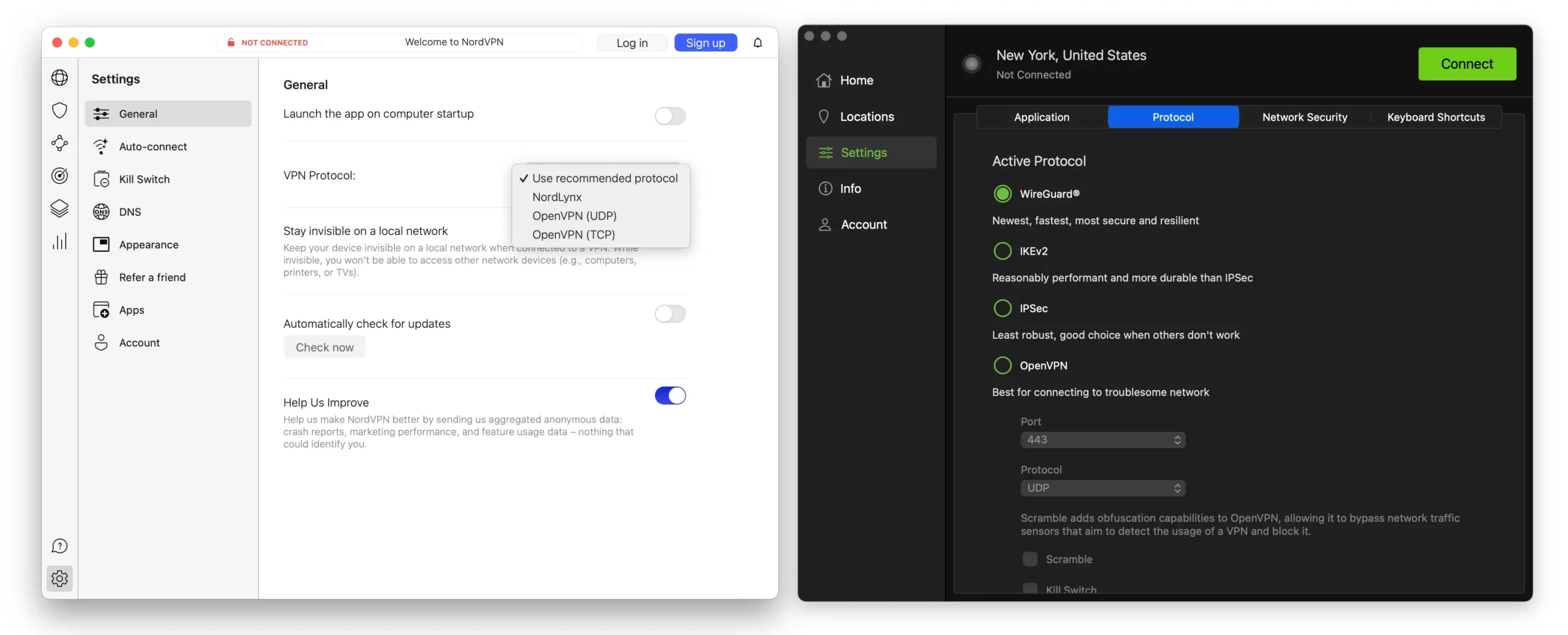This screenshot has height=635, width=1568.
Task: Select the IKEv2 protocol radio button
Action: click(1002, 251)
